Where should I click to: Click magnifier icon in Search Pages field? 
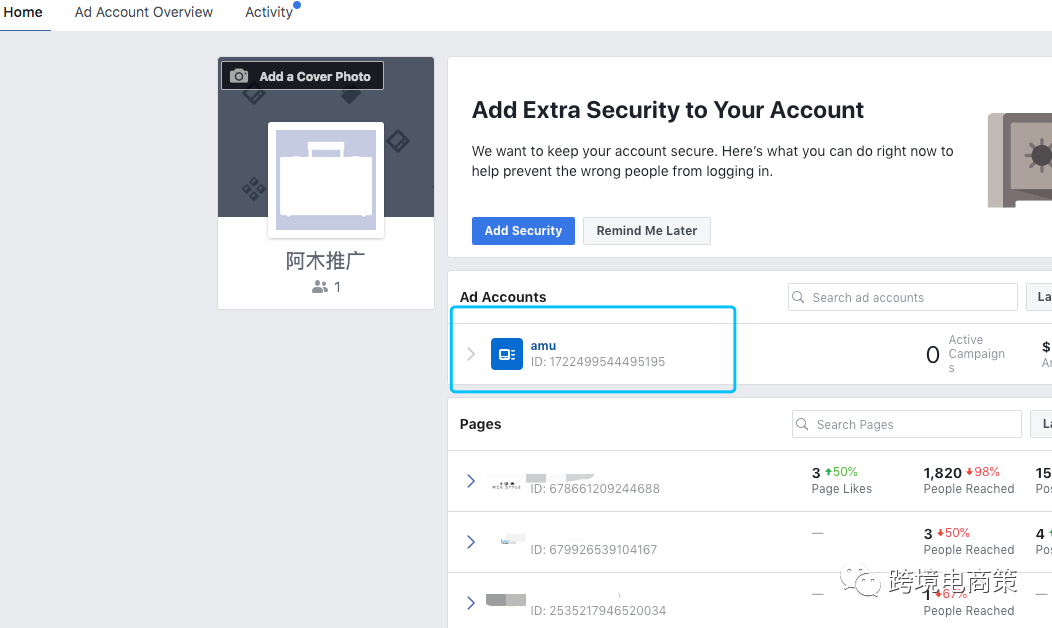coord(802,424)
